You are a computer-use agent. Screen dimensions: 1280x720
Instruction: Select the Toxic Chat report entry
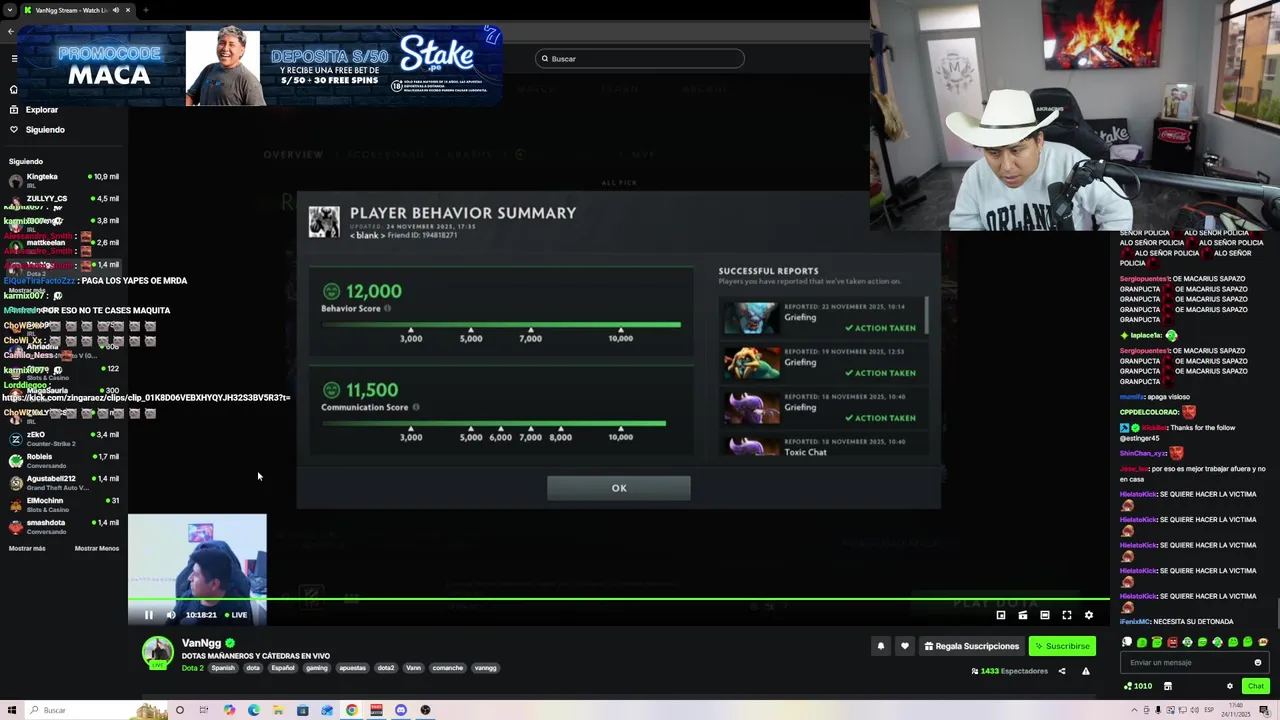point(822,446)
